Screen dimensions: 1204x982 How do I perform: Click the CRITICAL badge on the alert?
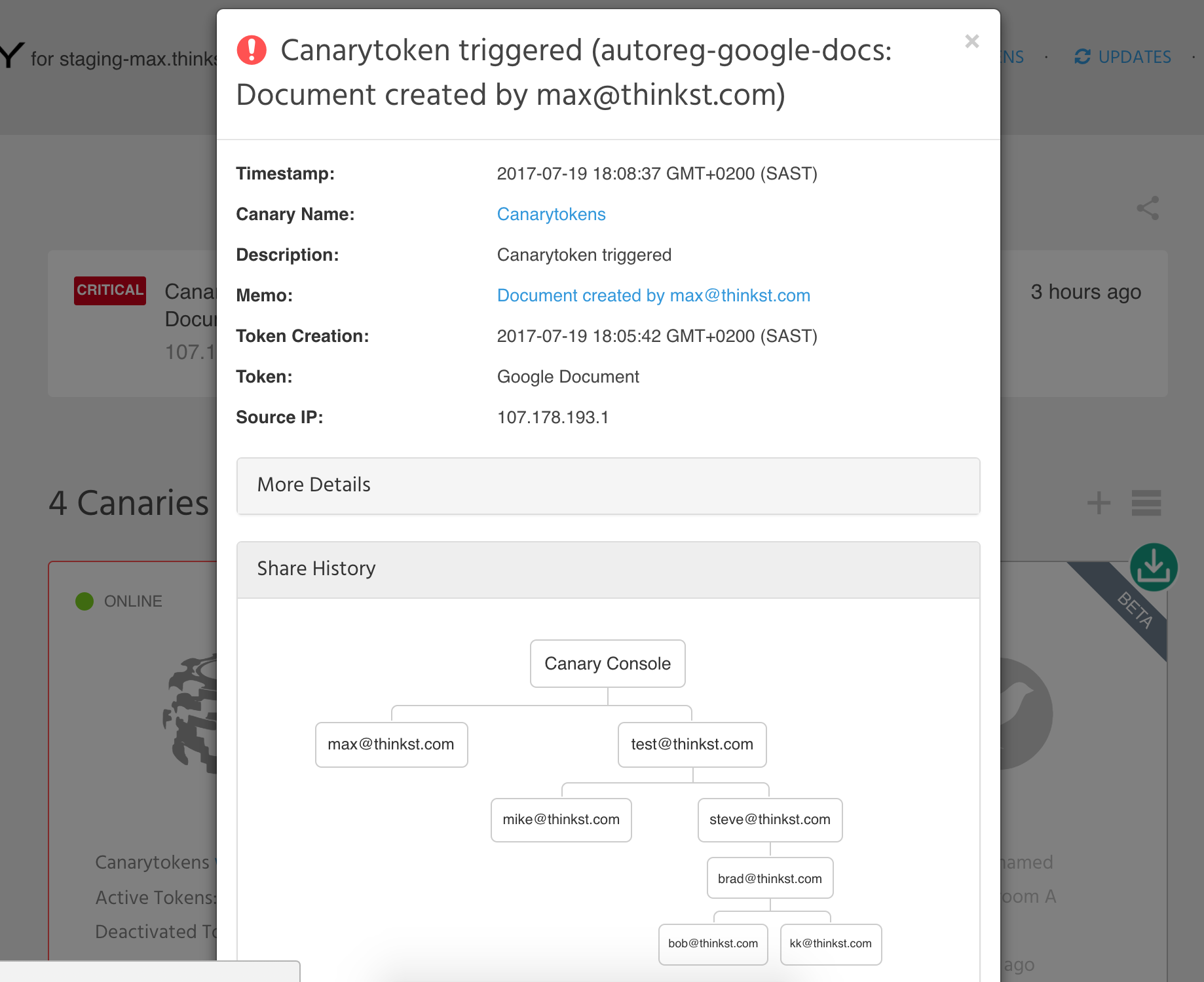point(110,290)
